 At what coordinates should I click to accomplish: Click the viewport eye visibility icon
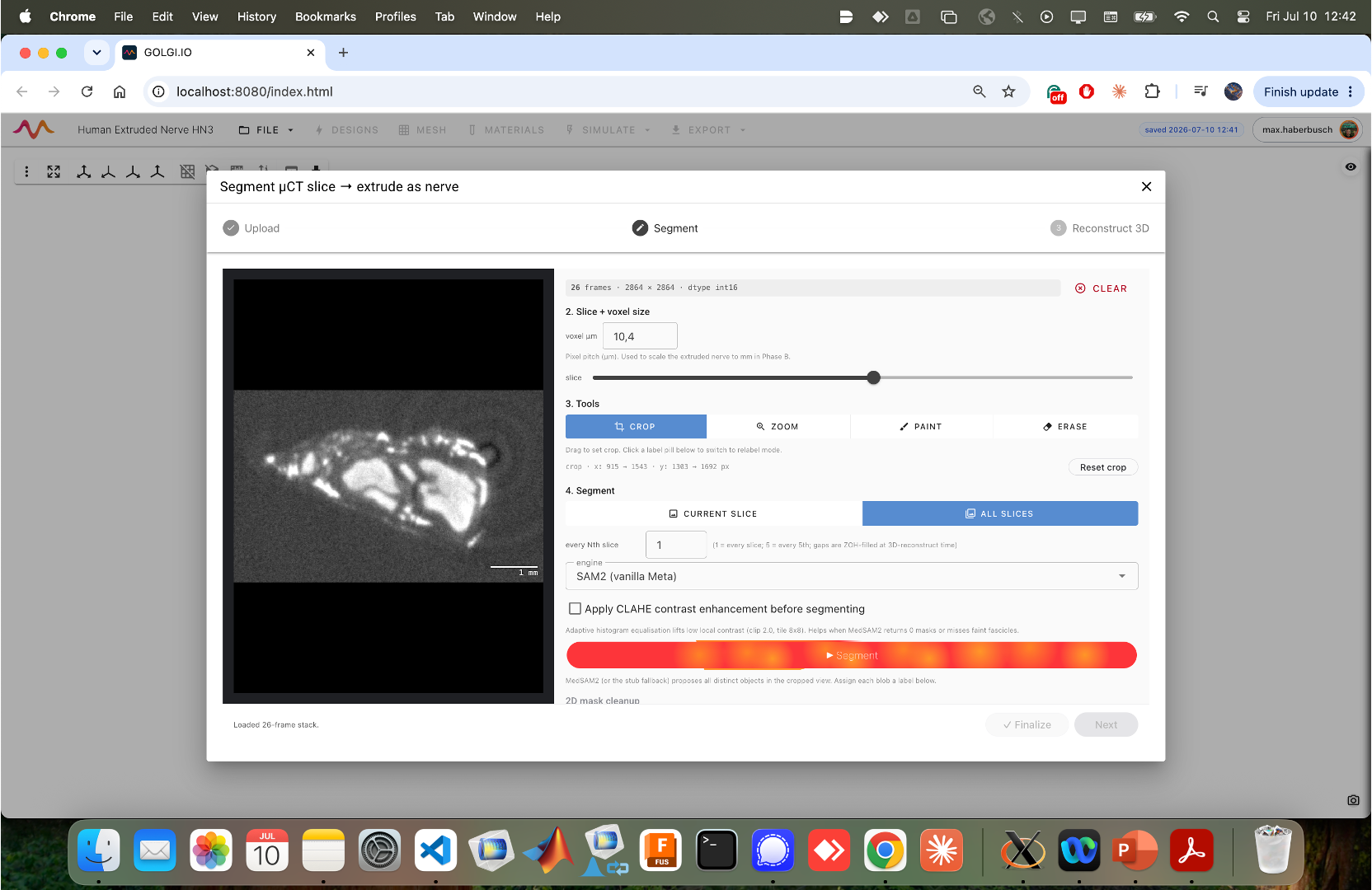[x=1351, y=166]
